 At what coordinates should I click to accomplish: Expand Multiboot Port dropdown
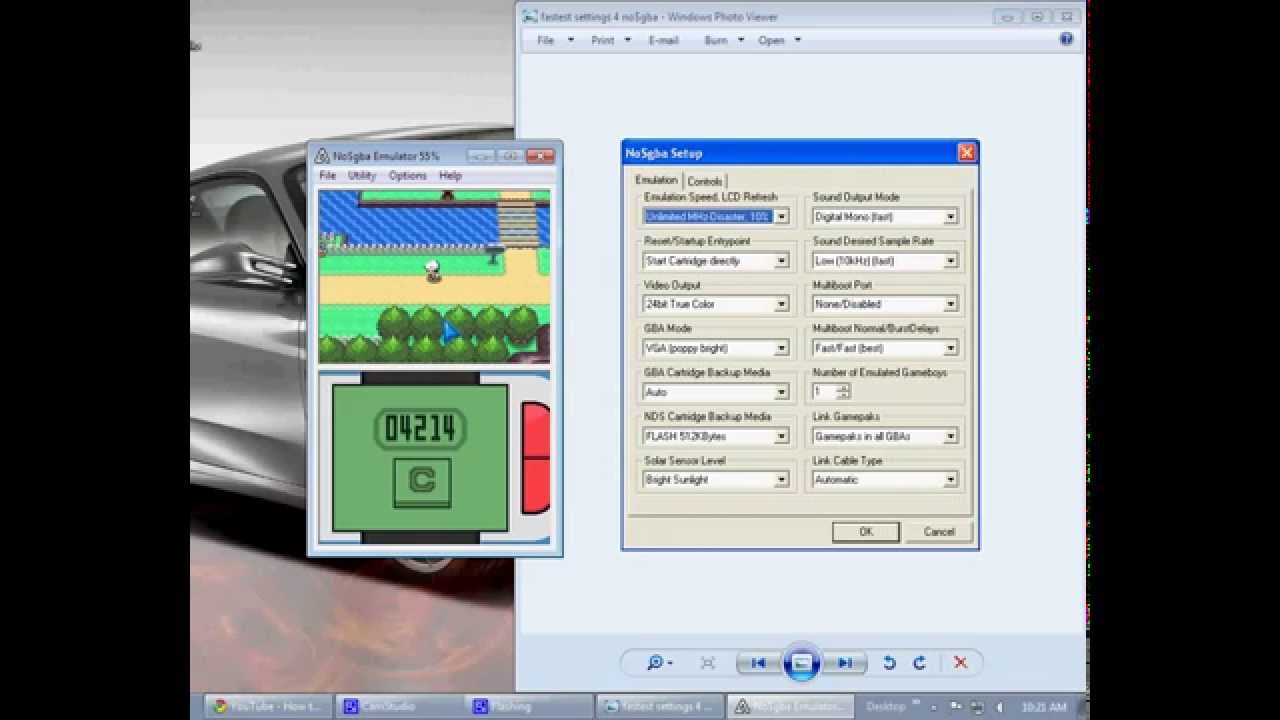950,304
